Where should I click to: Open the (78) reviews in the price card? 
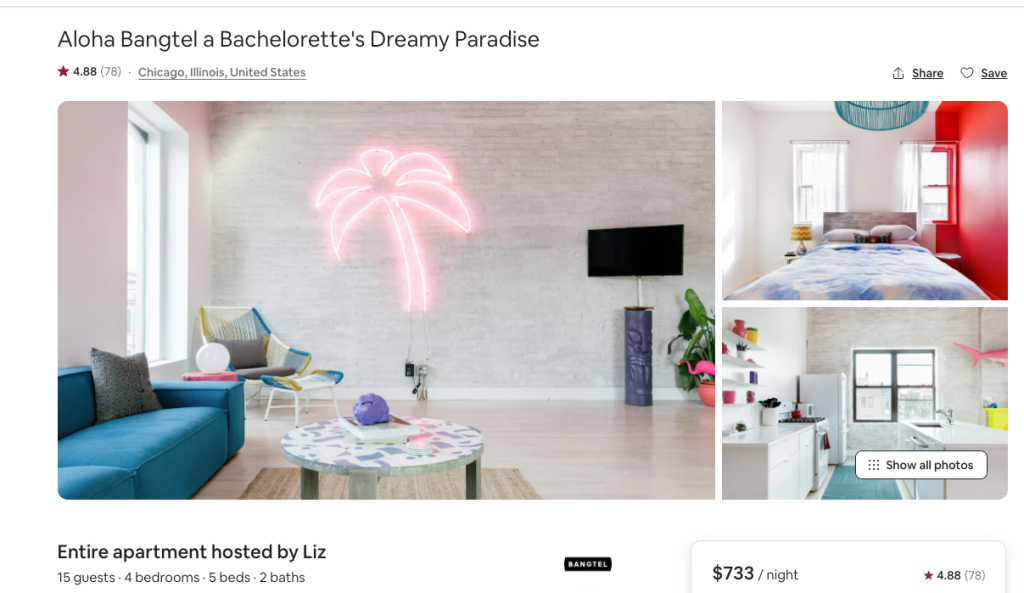click(x=974, y=575)
